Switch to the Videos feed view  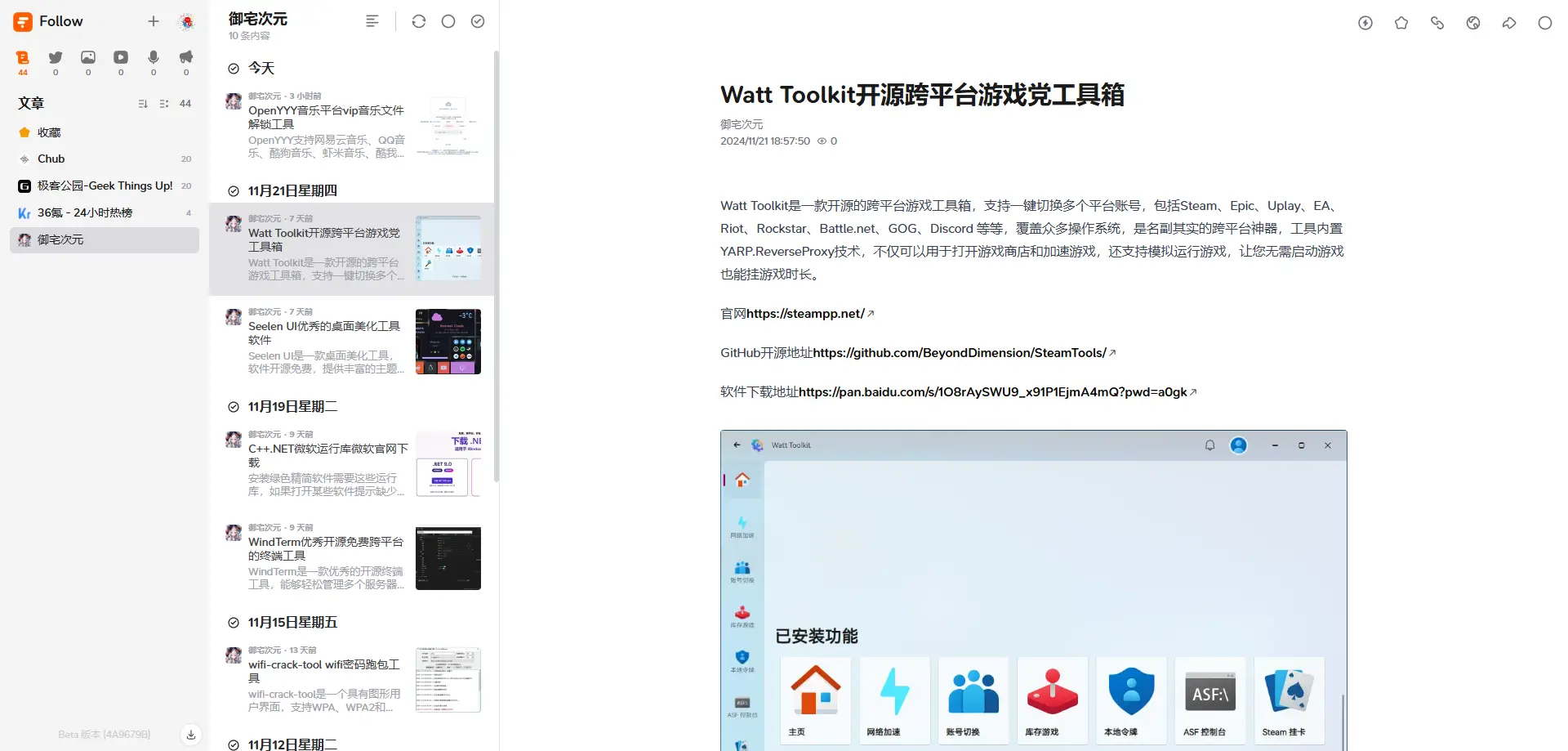coord(121,57)
